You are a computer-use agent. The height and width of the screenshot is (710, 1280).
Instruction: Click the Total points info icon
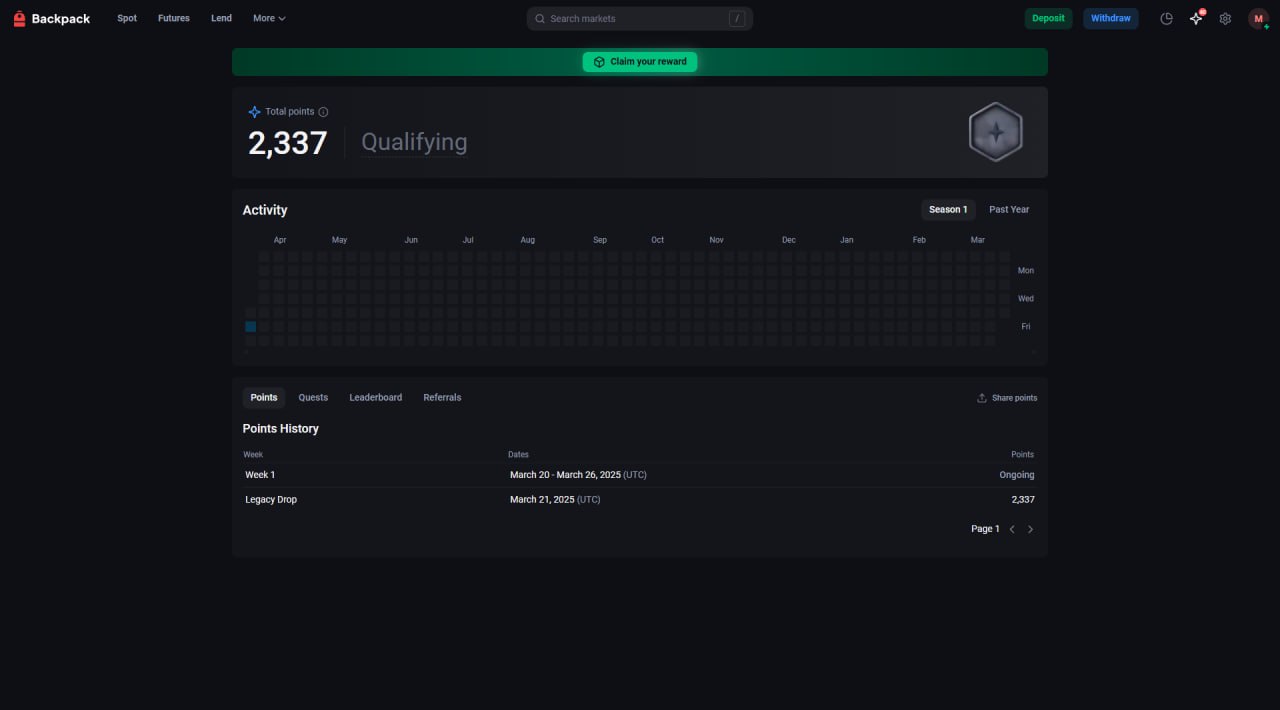pyautogui.click(x=323, y=112)
